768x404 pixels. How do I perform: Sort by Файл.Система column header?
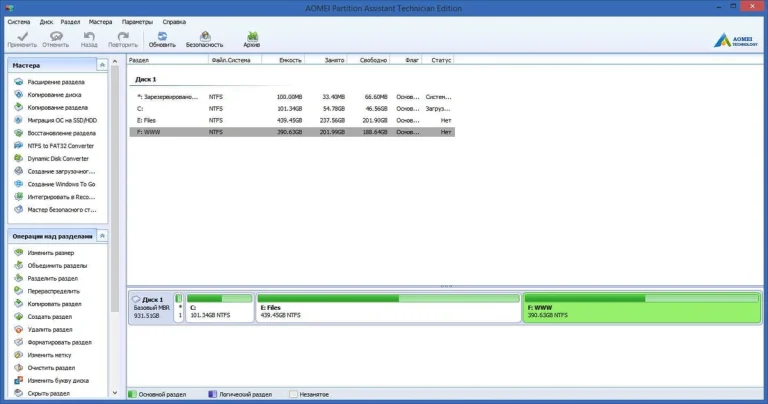point(235,60)
